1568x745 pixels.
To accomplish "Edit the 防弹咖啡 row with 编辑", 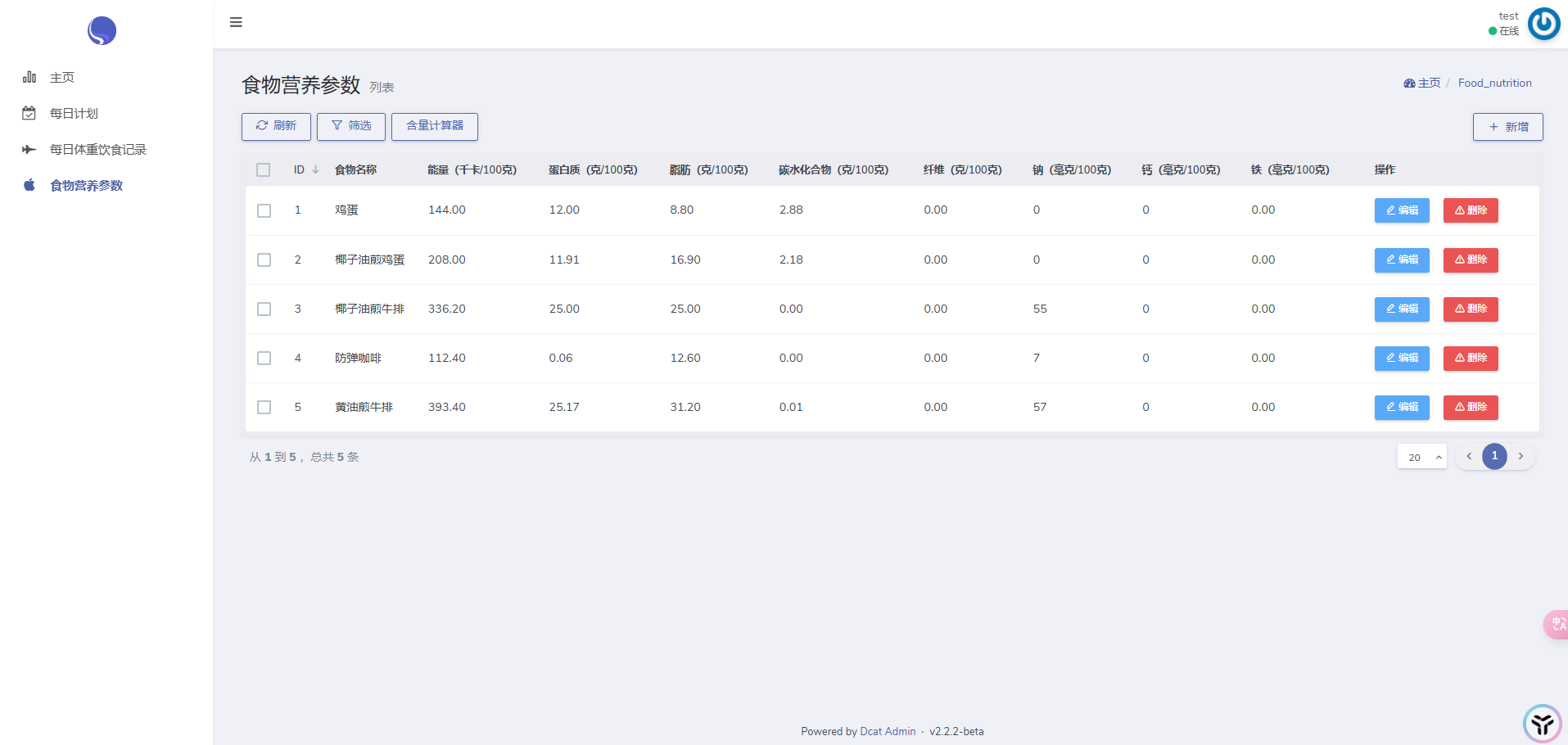I will (x=1402, y=358).
